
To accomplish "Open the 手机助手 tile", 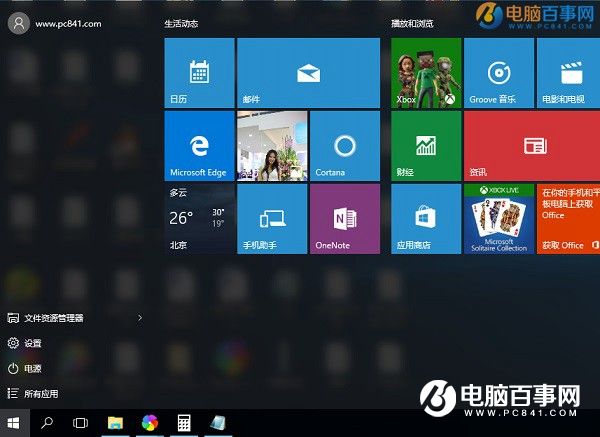I will click(272, 218).
